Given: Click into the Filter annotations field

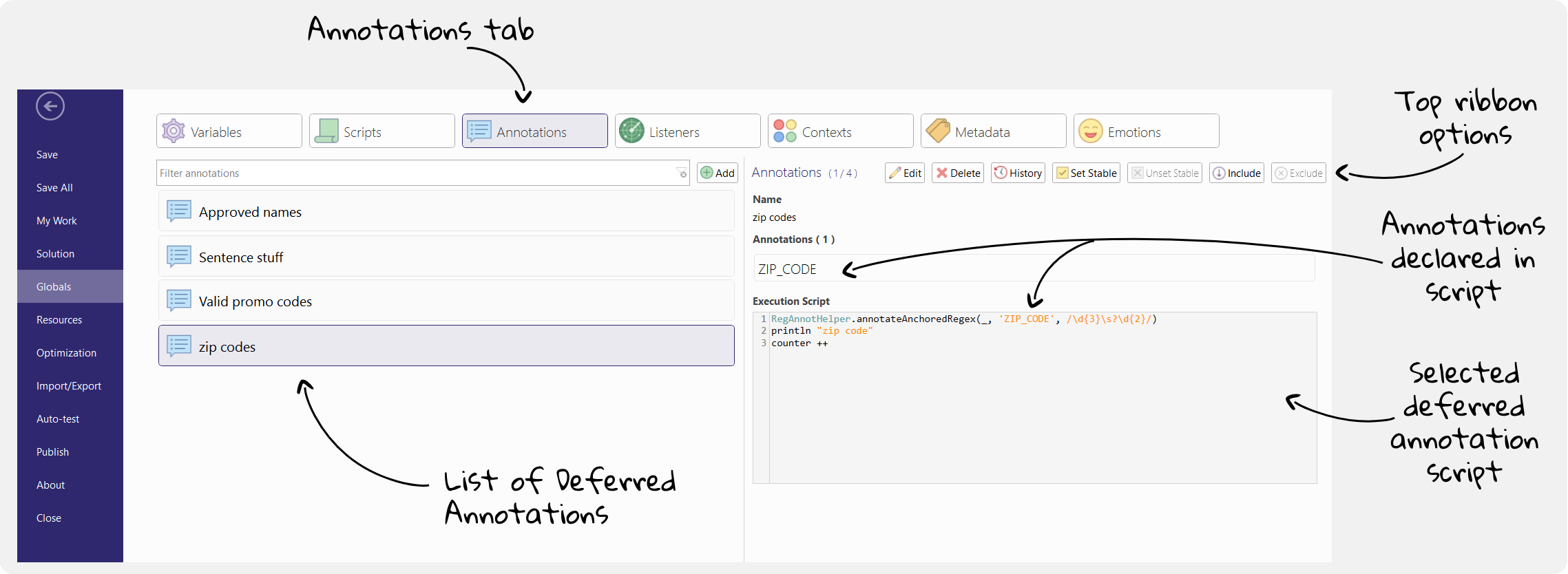Looking at the screenshot, I should click(423, 173).
